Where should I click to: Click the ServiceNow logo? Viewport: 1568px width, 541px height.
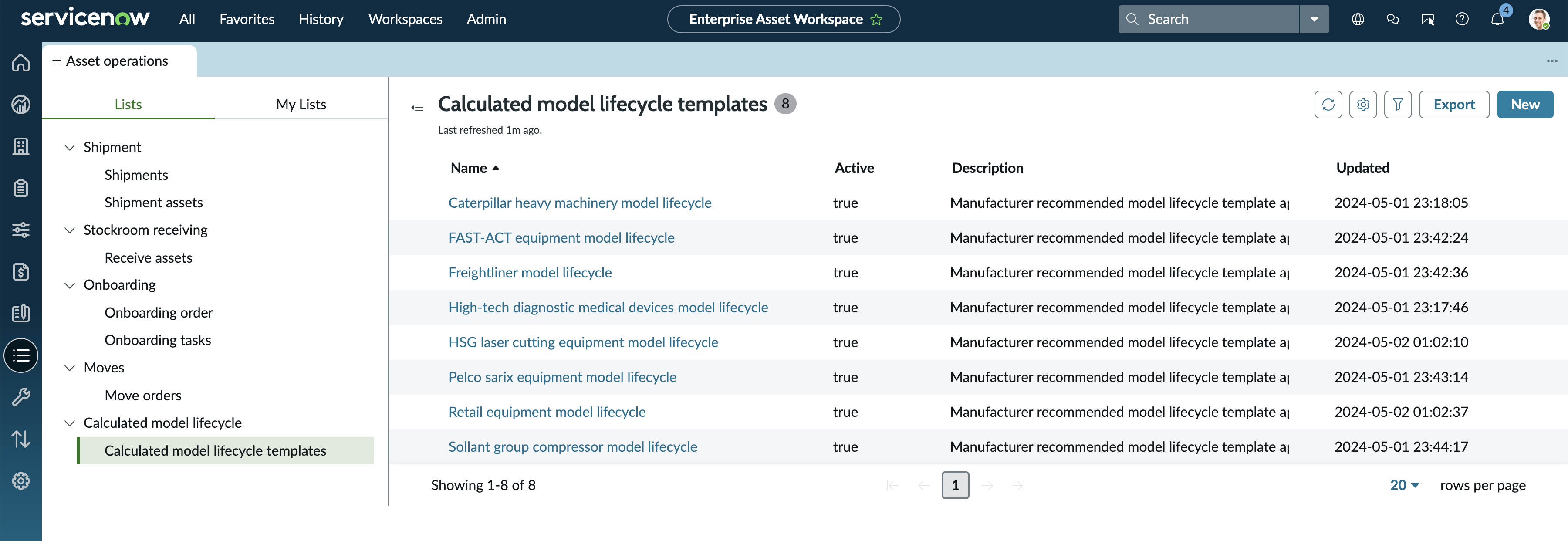coord(85,18)
